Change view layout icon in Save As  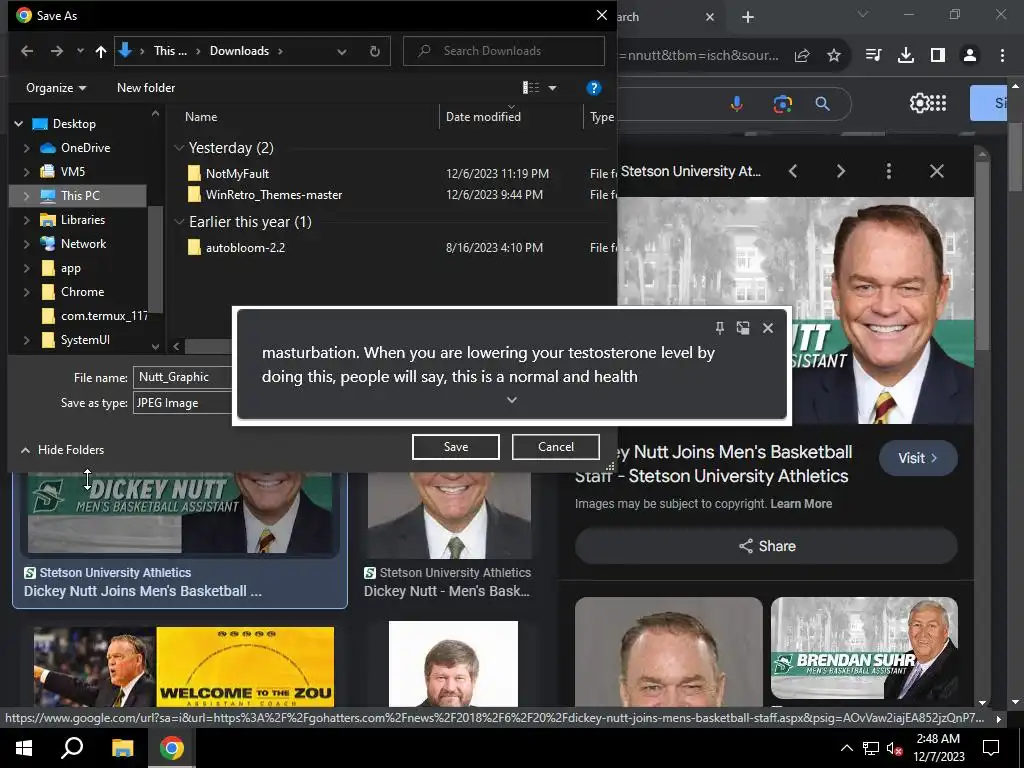[x=531, y=88]
